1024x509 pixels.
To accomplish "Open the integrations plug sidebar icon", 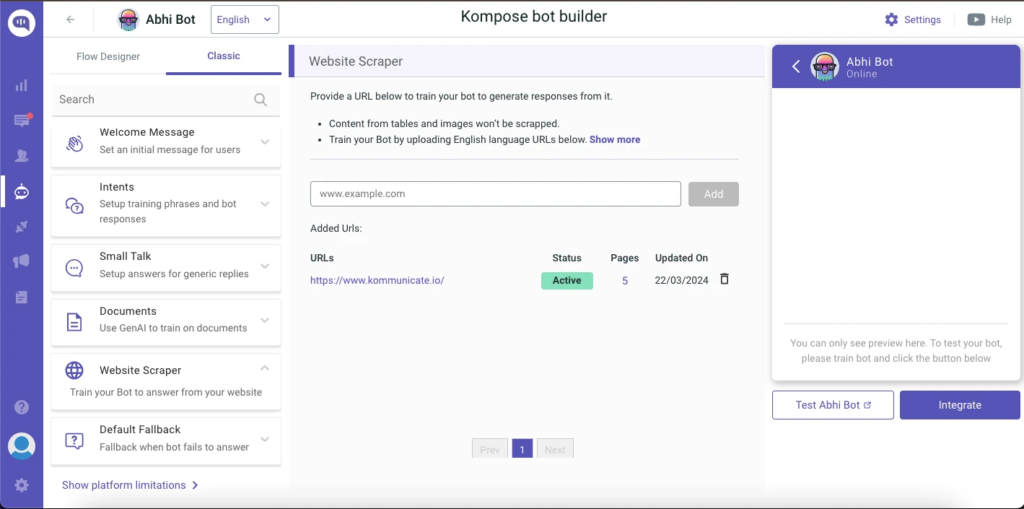I will click(22, 227).
